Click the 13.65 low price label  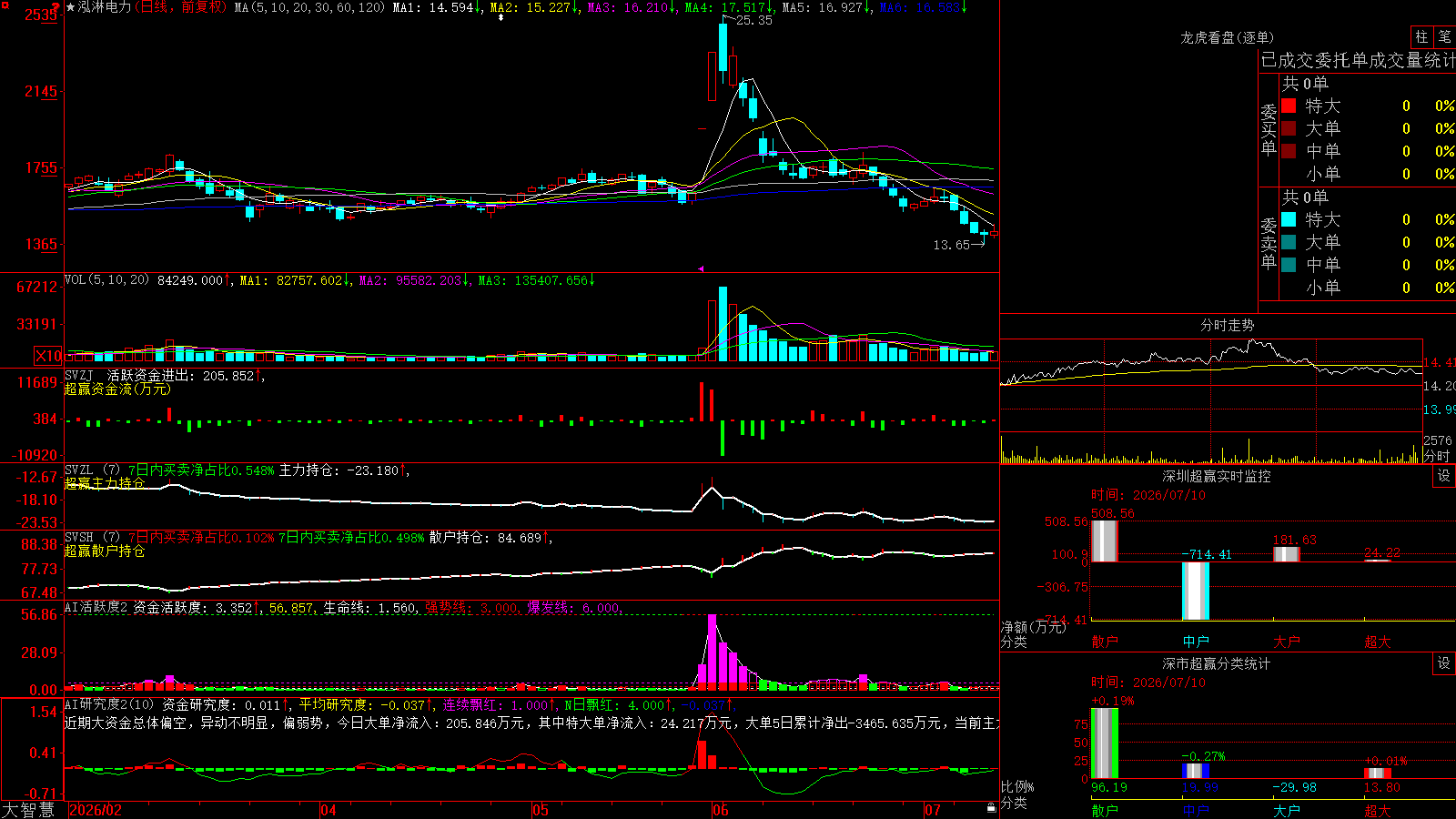point(952,245)
